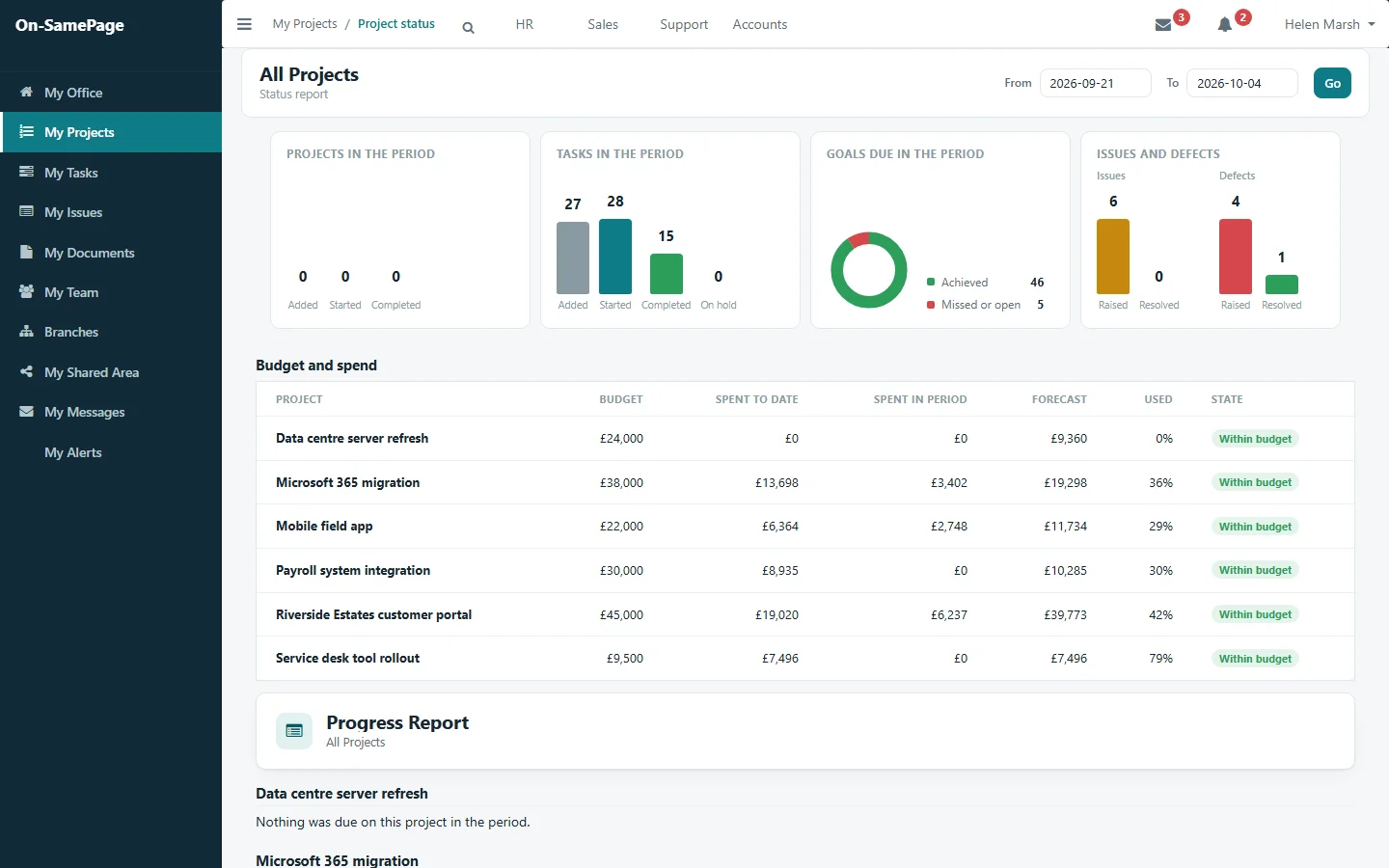This screenshot has width=1389, height=868.
Task: Click the To date field
Action: [1242, 83]
